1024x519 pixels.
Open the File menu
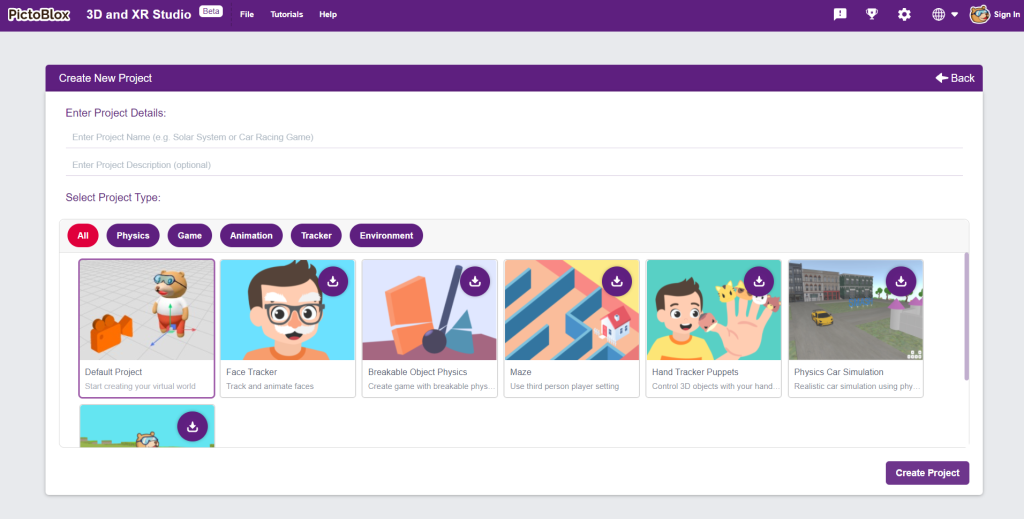click(247, 15)
